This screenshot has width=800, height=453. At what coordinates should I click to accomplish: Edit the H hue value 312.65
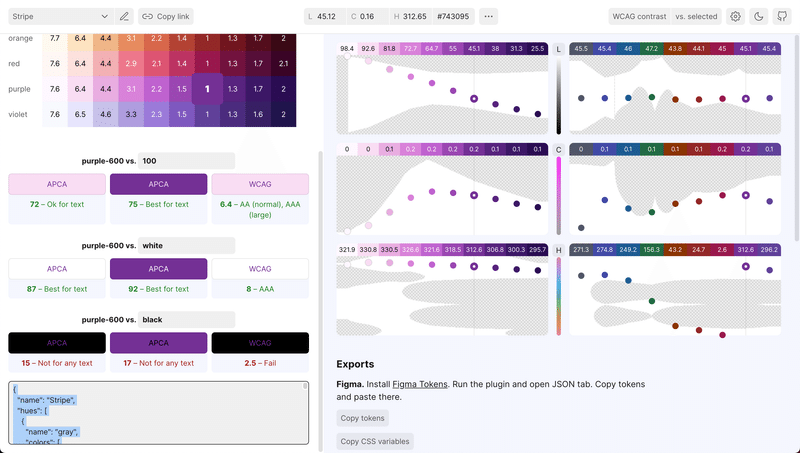pyautogui.click(x=410, y=16)
